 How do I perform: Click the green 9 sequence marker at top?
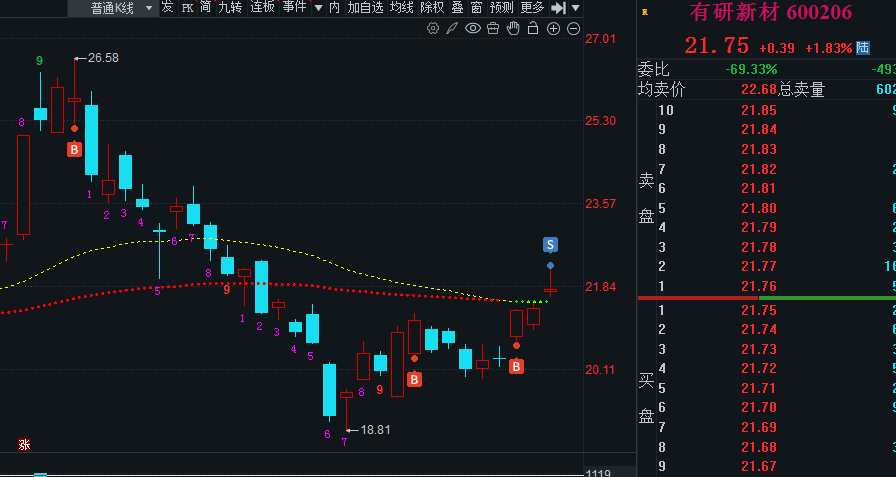click(x=39, y=61)
